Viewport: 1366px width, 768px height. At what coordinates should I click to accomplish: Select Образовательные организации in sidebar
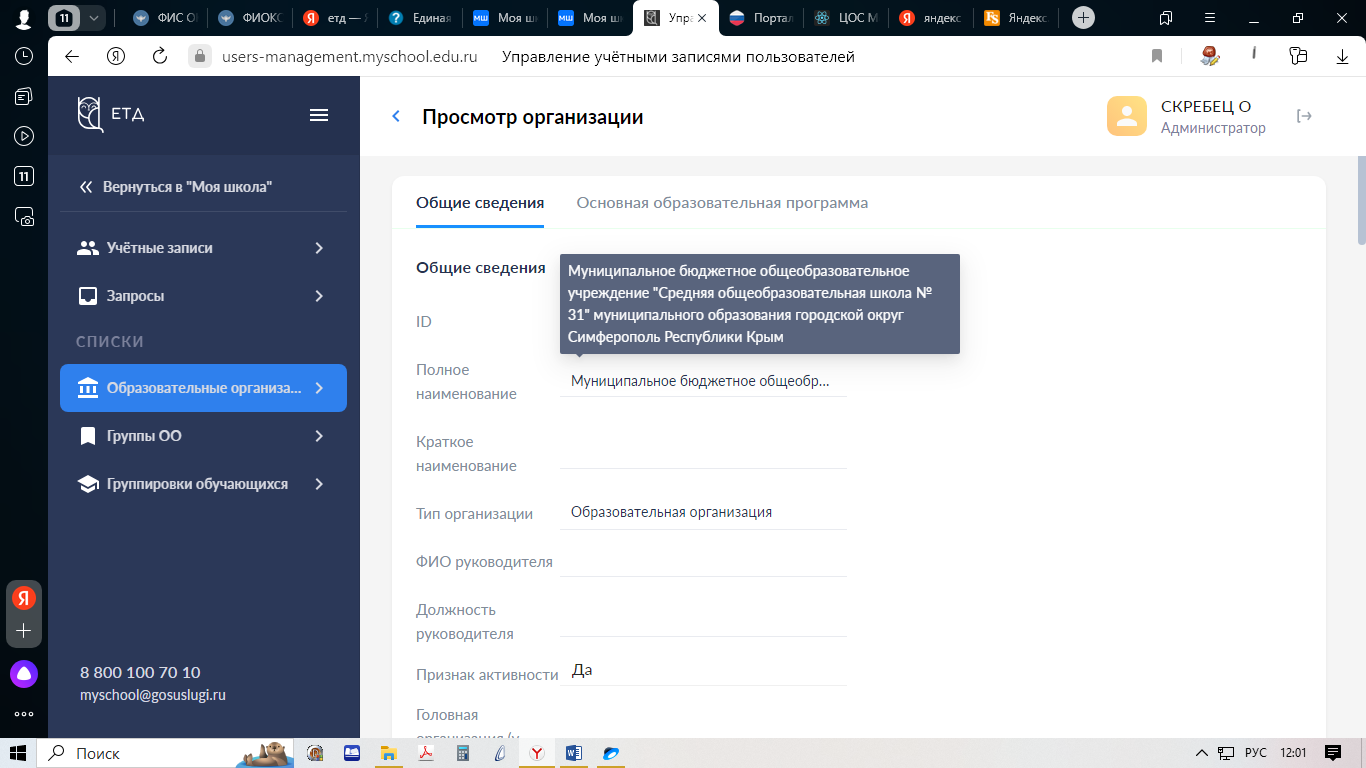tap(203, 388)
